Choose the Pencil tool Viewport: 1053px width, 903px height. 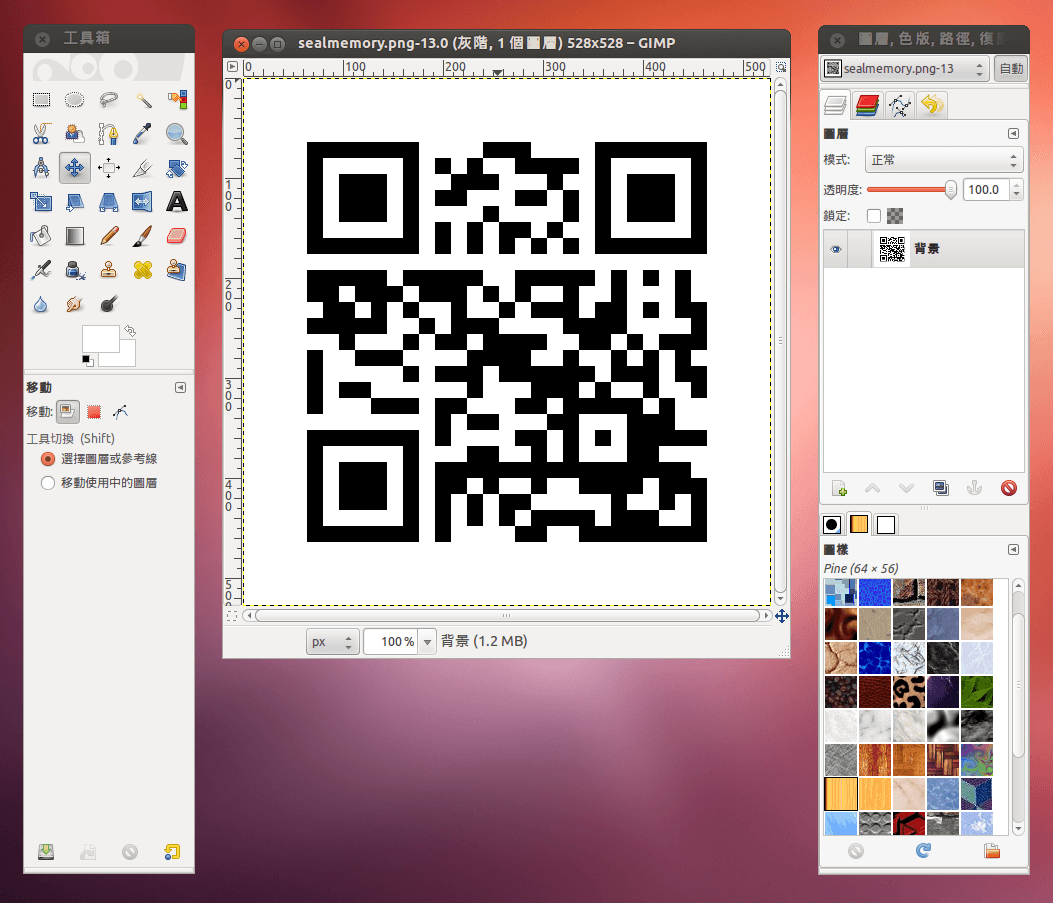(x=109, y=236)
